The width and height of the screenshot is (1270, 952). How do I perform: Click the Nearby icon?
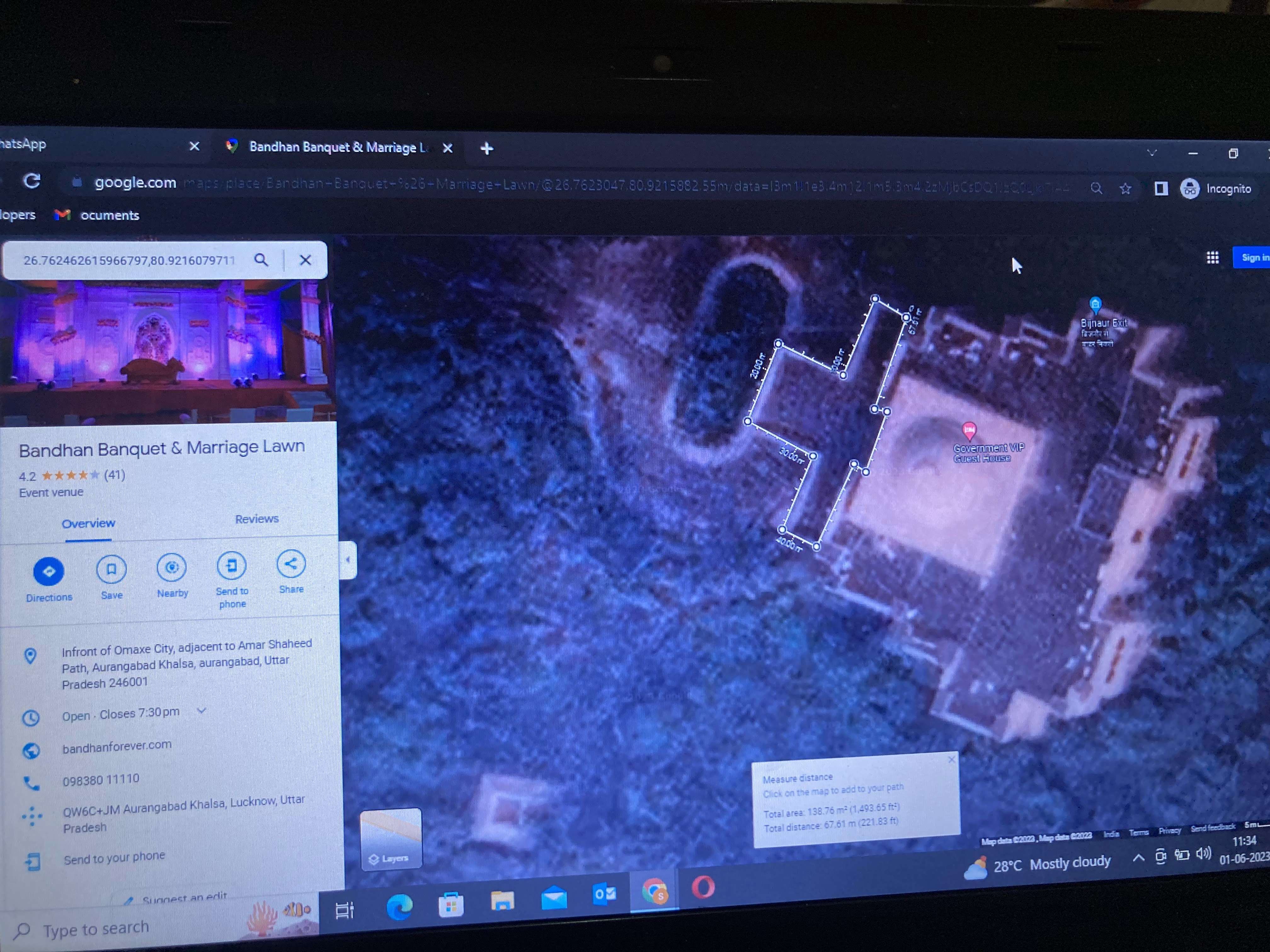[x=172, y=568]
